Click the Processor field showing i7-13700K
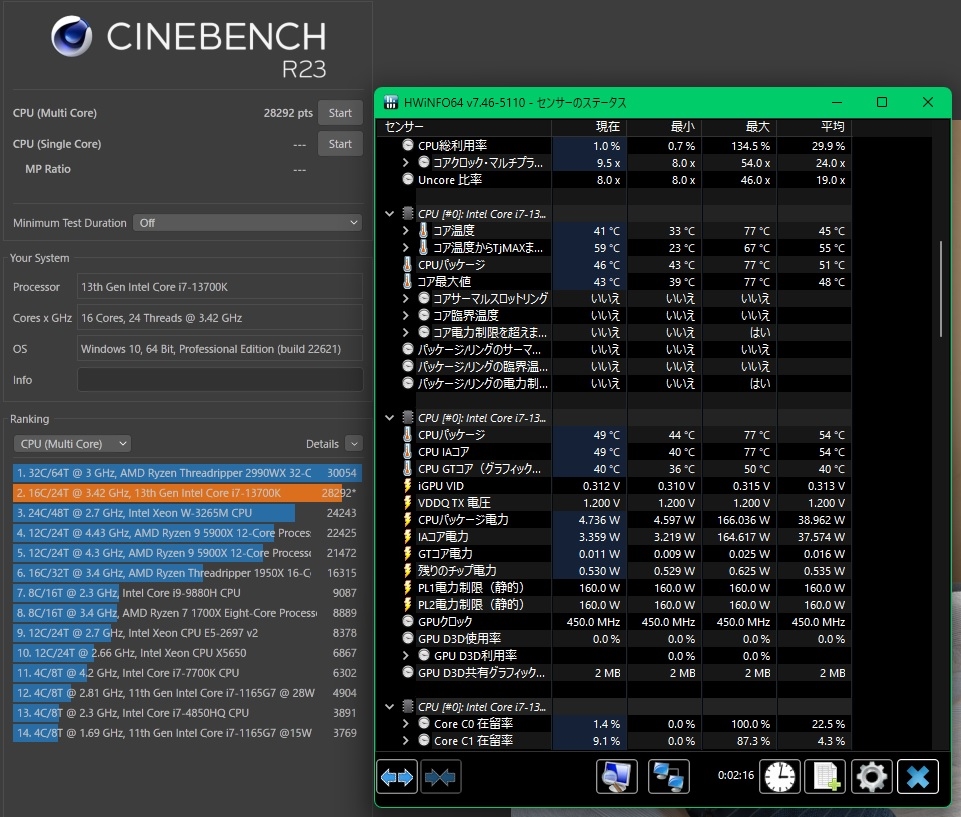 (x=220, y=287)
